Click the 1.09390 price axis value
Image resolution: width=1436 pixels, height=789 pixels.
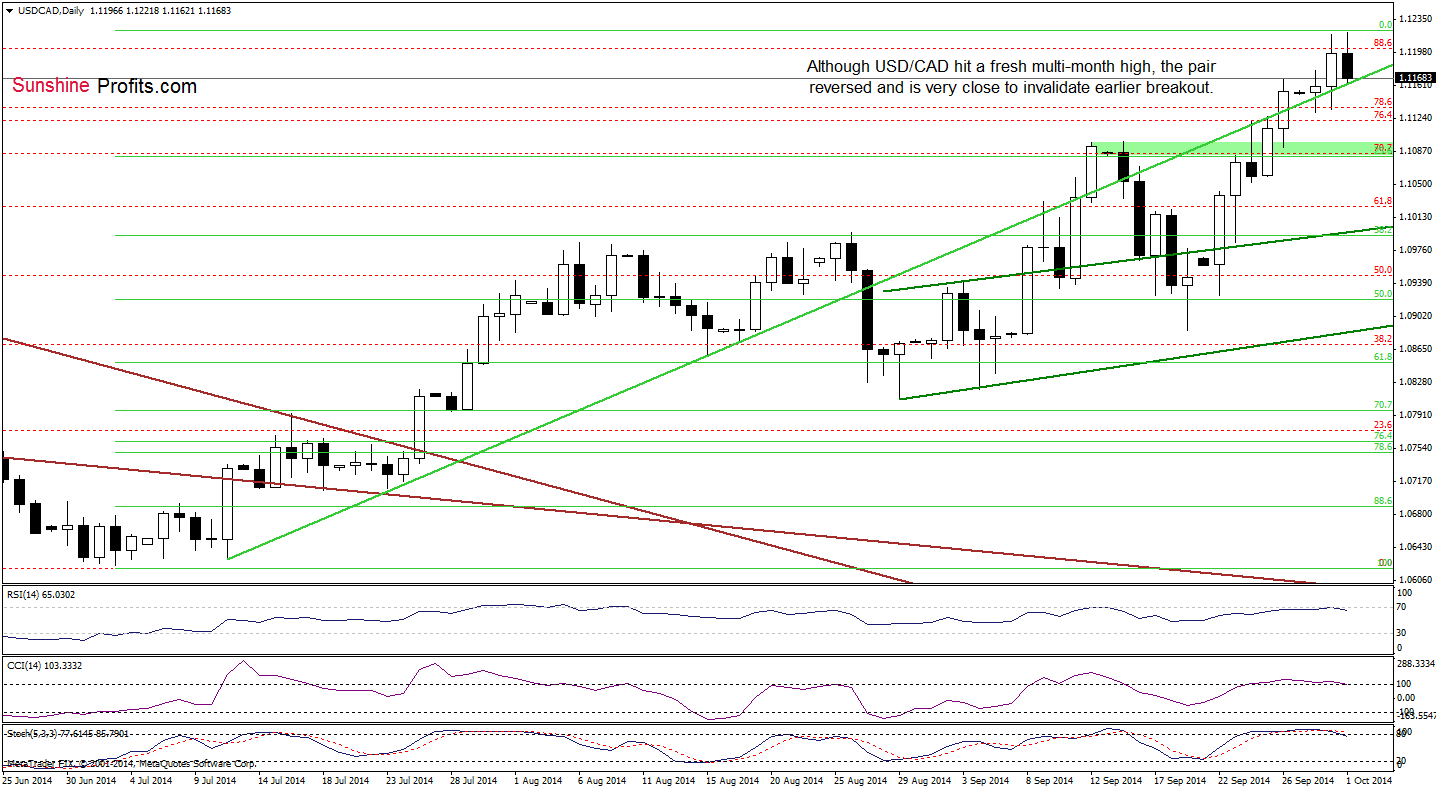point(1415,282)
